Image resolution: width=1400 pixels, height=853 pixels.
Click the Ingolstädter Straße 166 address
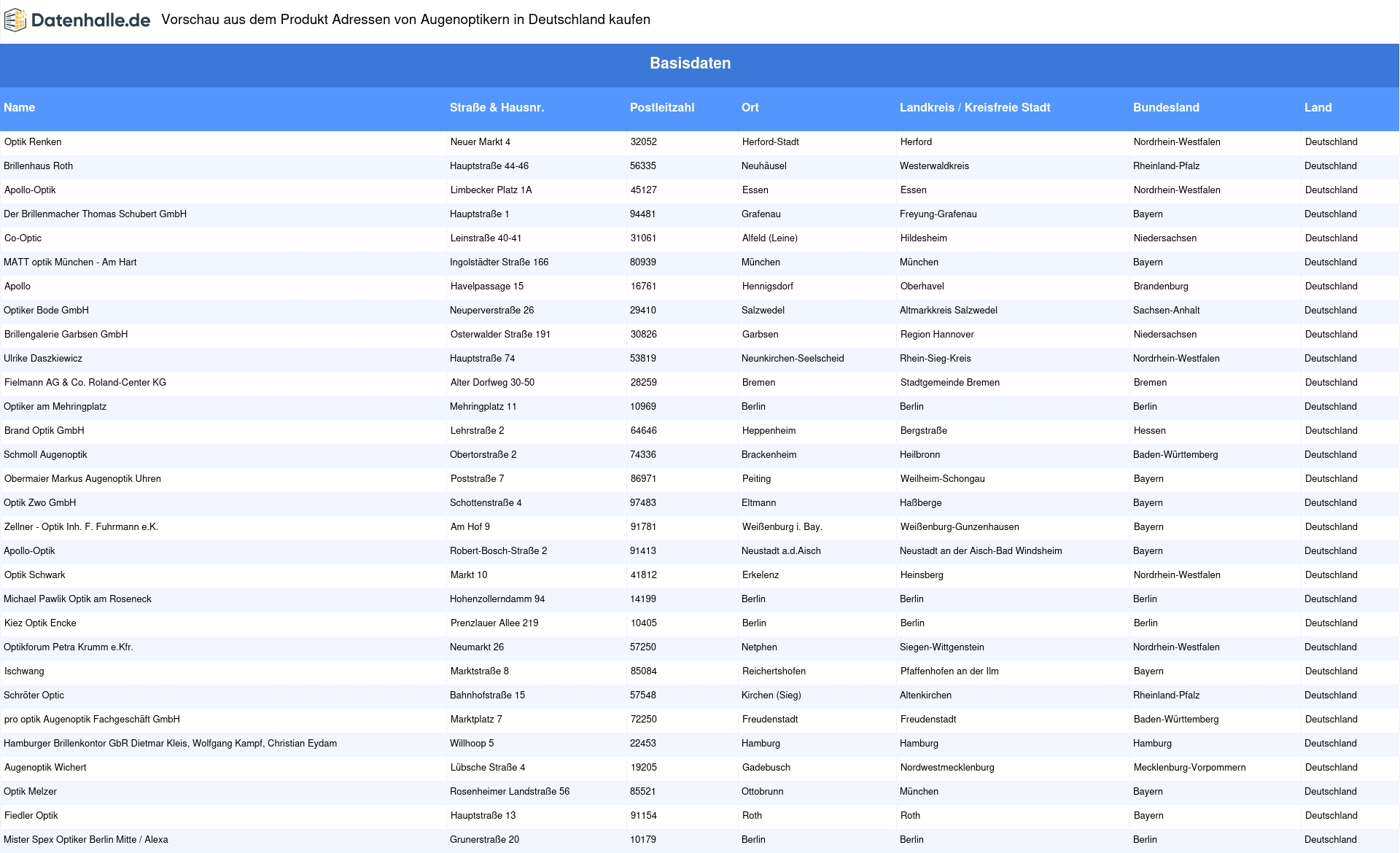[x=499, y=262]
